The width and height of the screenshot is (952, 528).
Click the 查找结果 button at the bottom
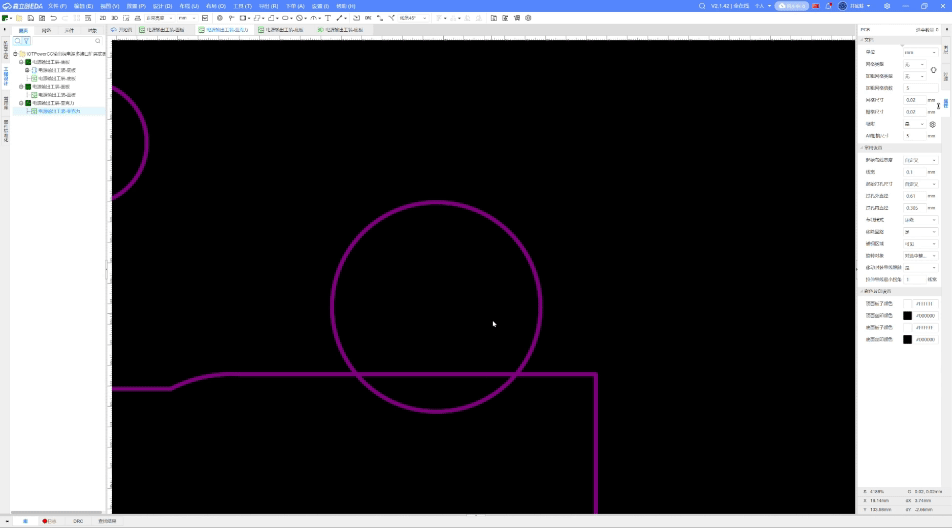pyautogui.click(x=107, y=521)
